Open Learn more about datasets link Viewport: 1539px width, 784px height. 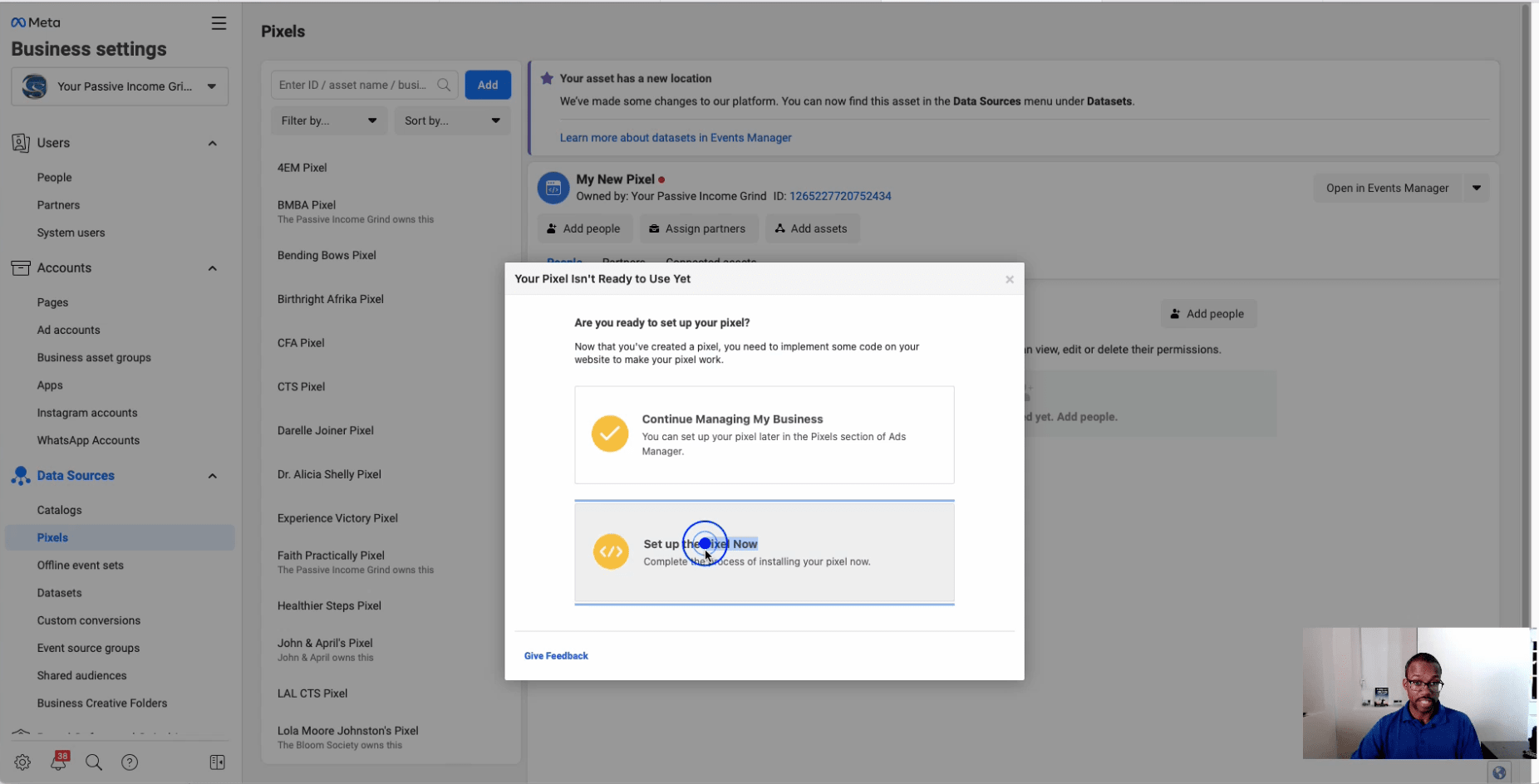click(x=676, y=138)
